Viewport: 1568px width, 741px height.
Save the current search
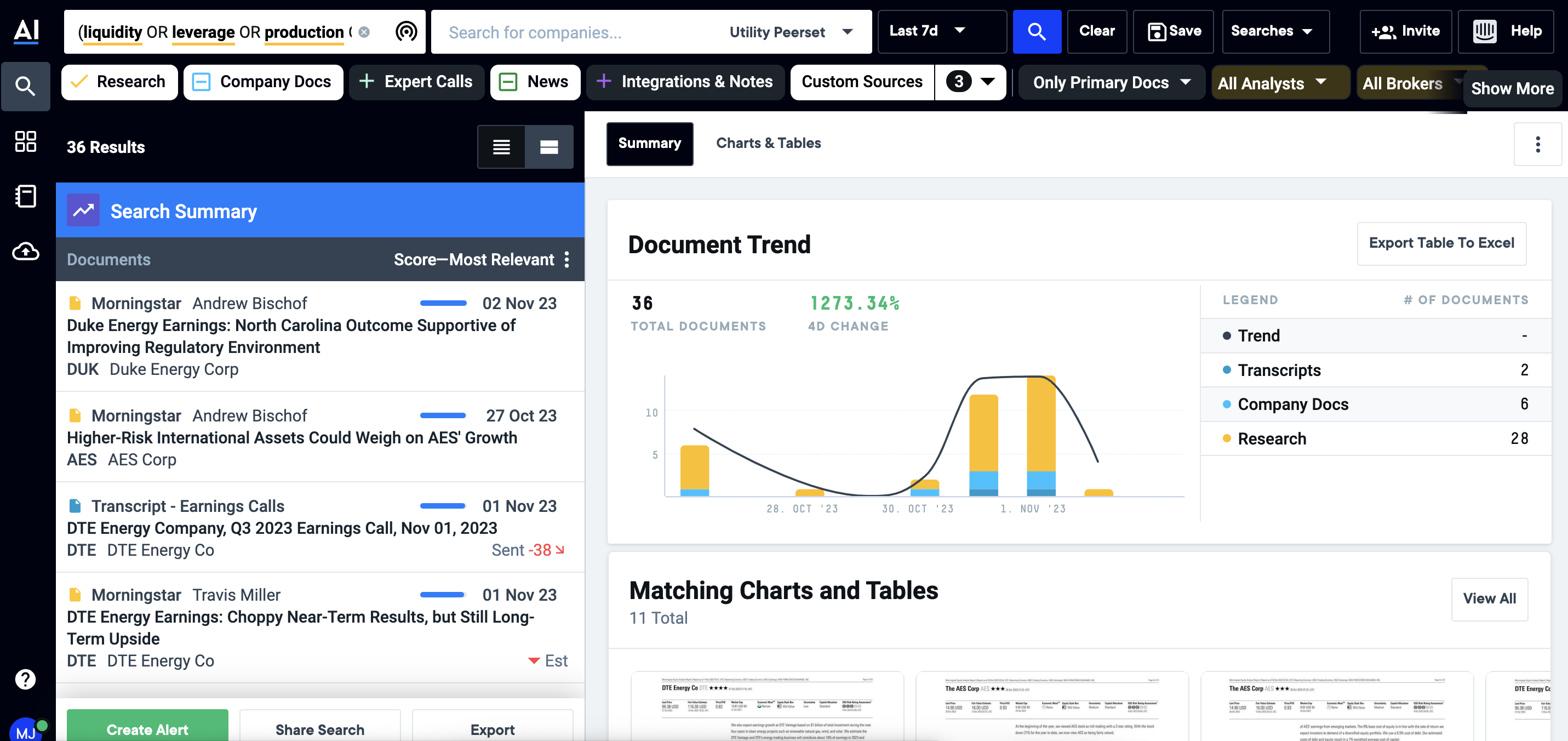click(x=1173, y=31)
